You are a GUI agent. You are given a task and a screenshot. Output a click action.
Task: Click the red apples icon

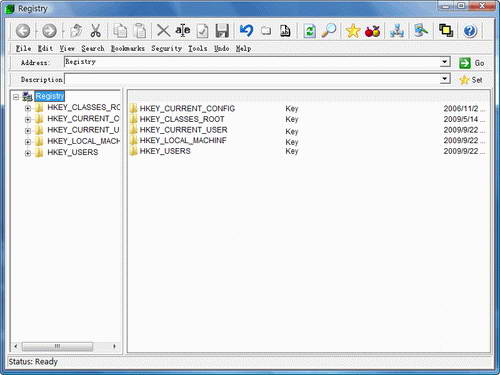pyautogui.click(x=372, y=31)
